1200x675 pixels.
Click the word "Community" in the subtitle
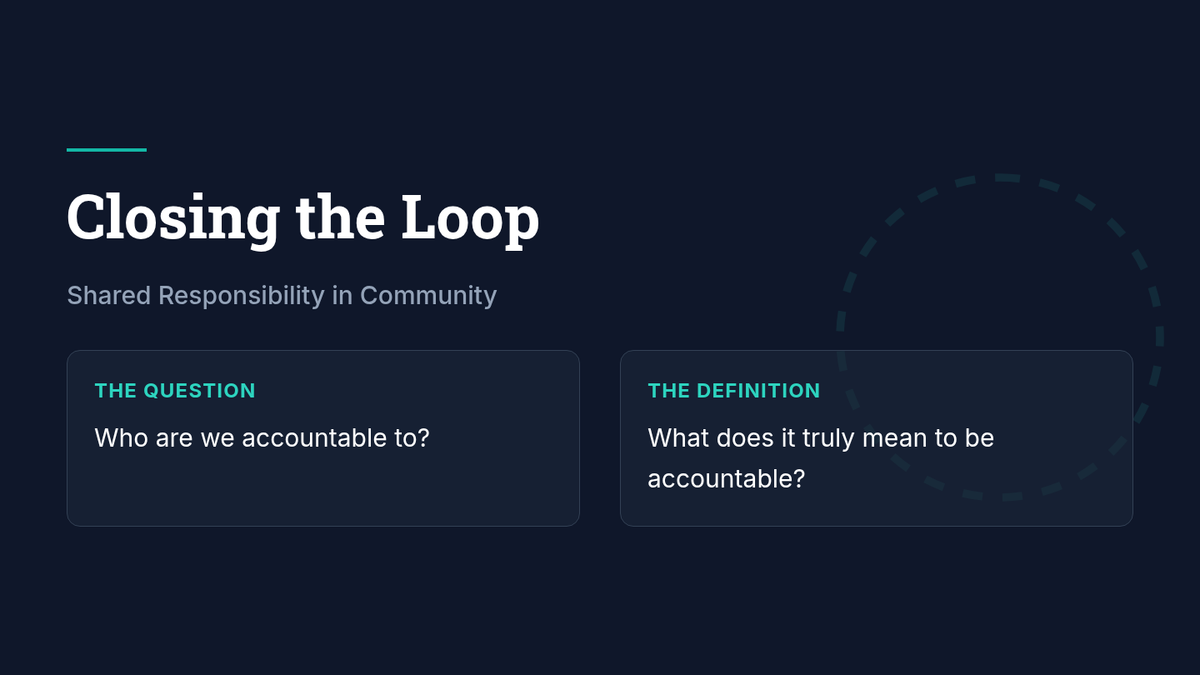(428, 296)
